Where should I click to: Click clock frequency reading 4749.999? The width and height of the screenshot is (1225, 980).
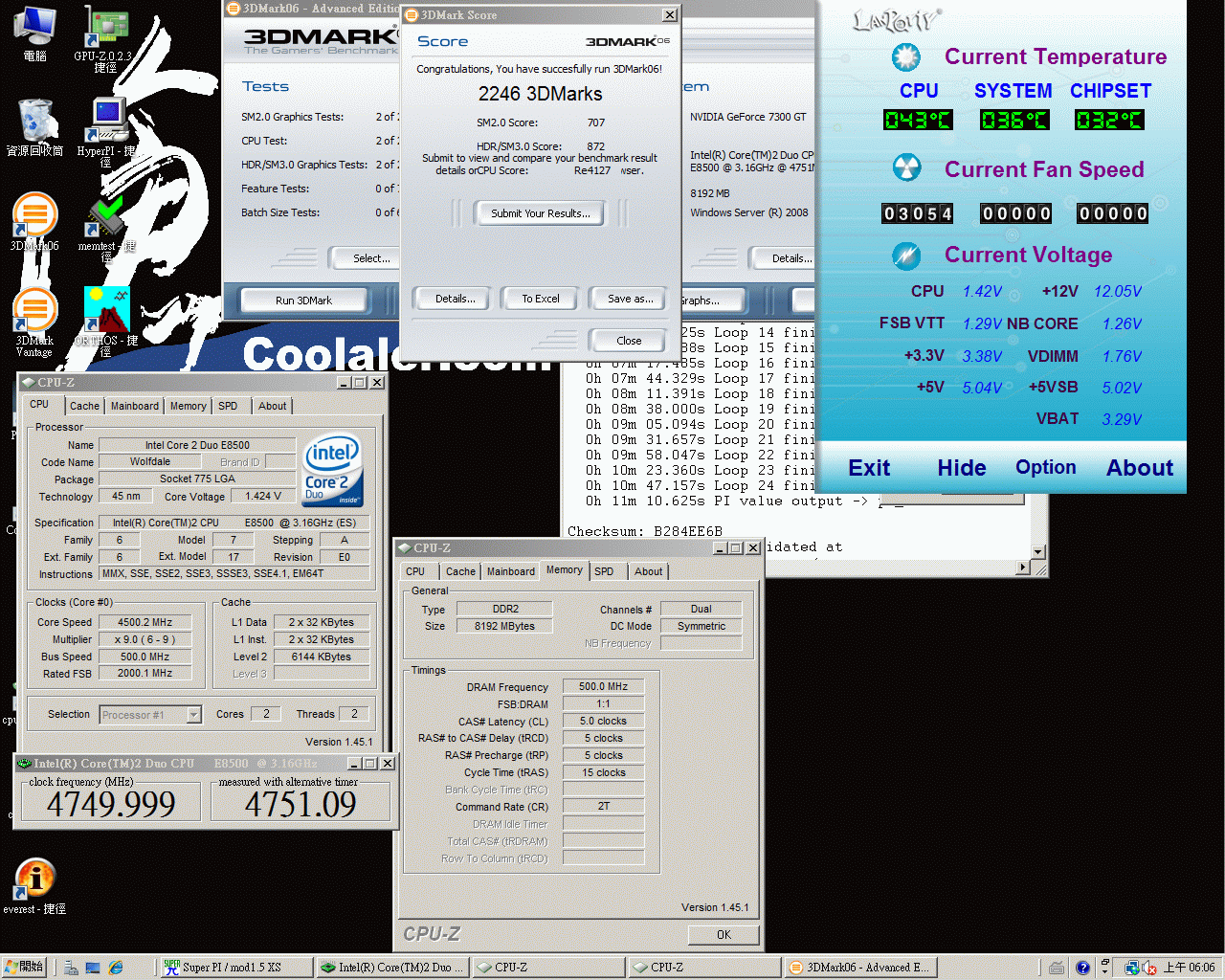tap(111, 804)
